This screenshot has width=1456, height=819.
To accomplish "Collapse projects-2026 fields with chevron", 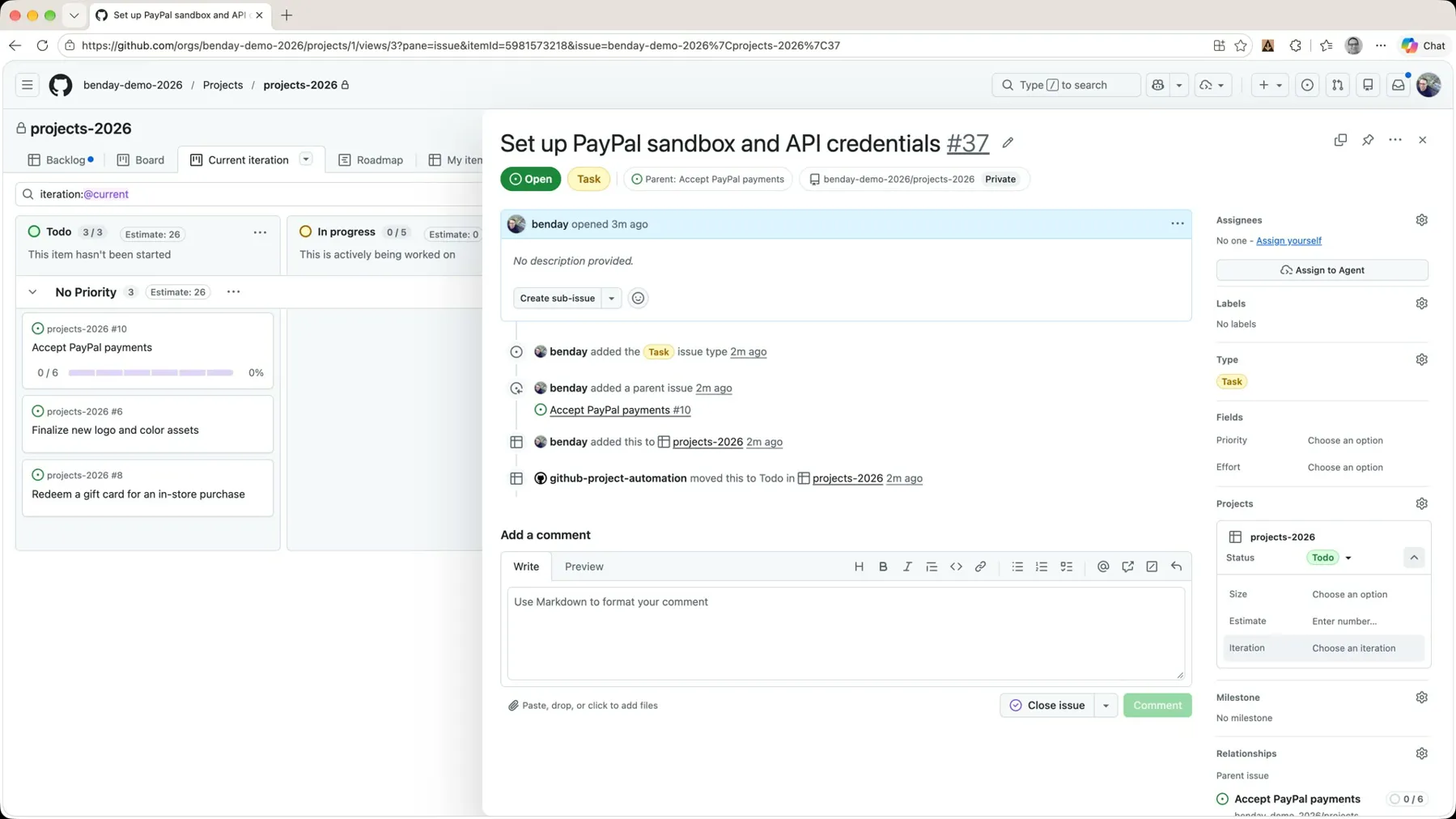I will [x=1414, y=558].
